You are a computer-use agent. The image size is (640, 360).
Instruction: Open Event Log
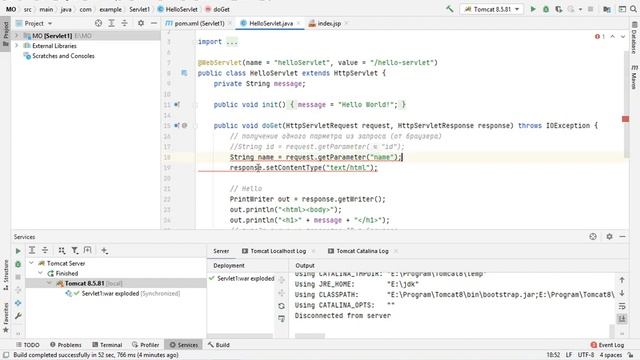click(607, 345)
